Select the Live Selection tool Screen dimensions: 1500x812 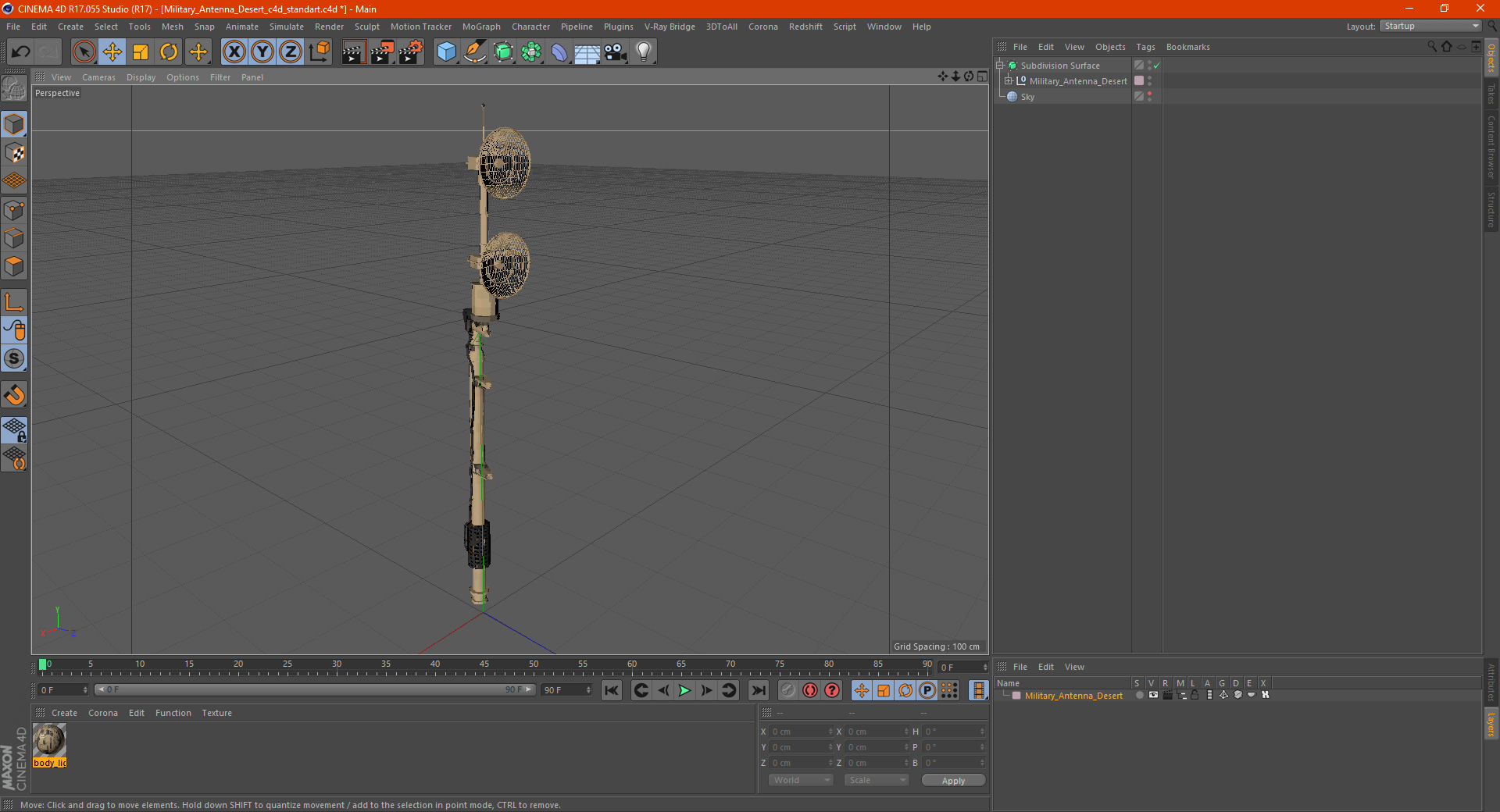point(84,52)
